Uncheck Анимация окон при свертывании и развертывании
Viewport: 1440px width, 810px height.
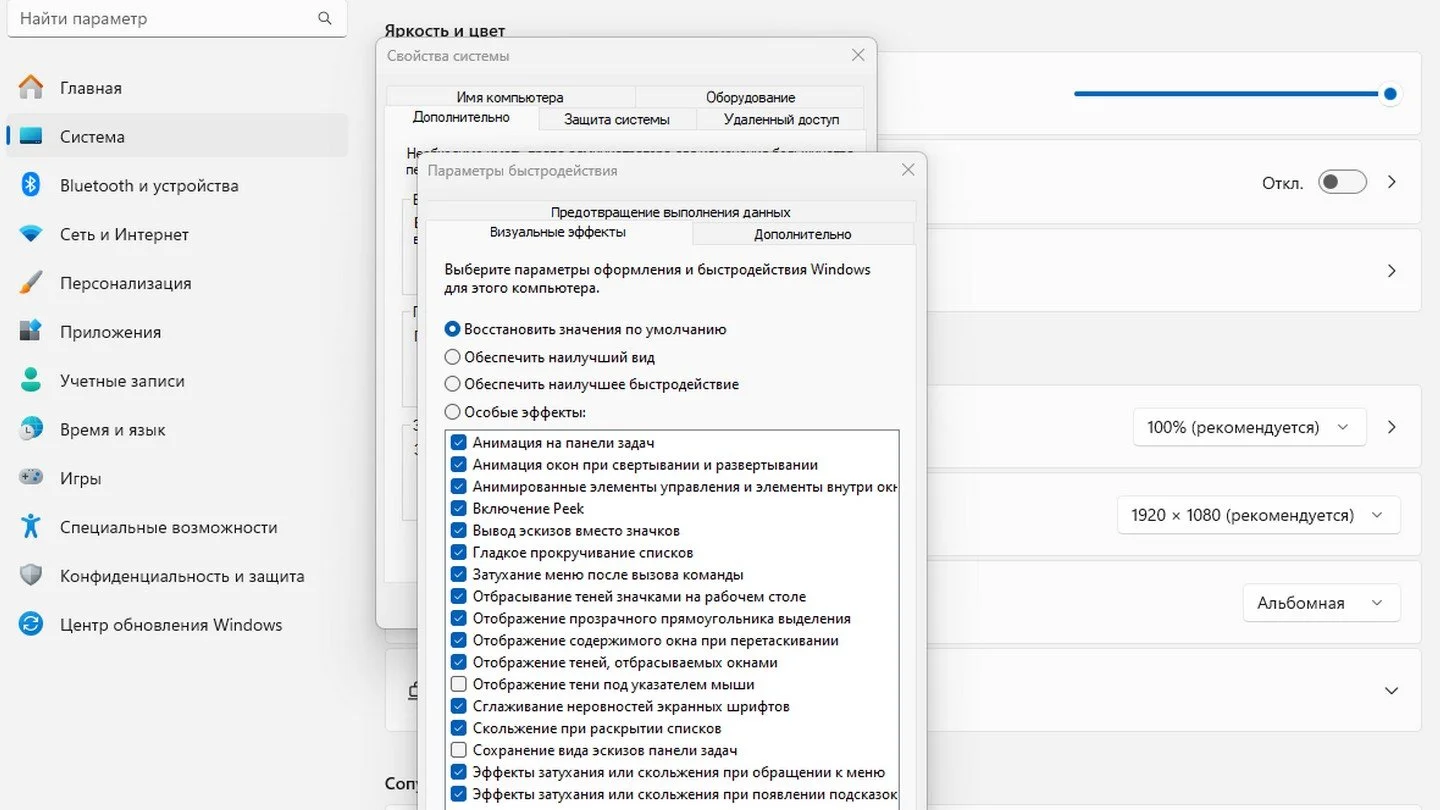pyautogui.click(x=458, y=464)
